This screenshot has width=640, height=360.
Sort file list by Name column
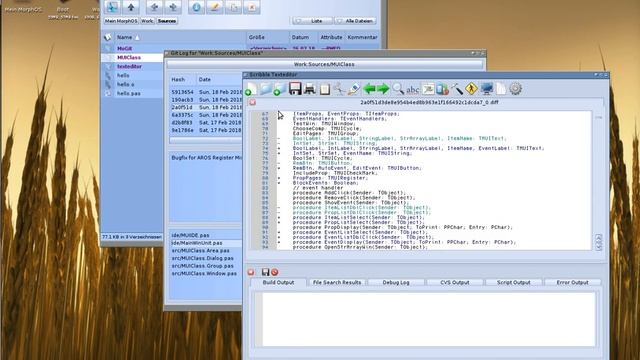tap(179, 37)
